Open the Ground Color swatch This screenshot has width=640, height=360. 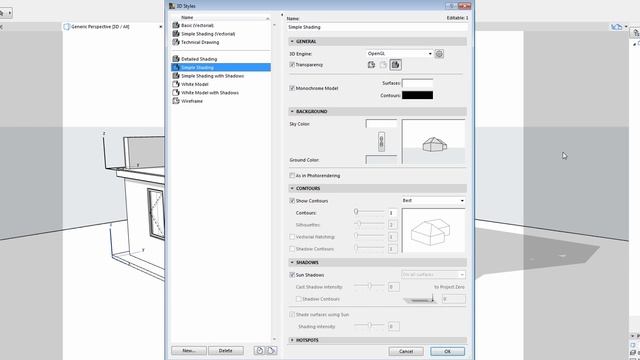click(x=381, y=160)
